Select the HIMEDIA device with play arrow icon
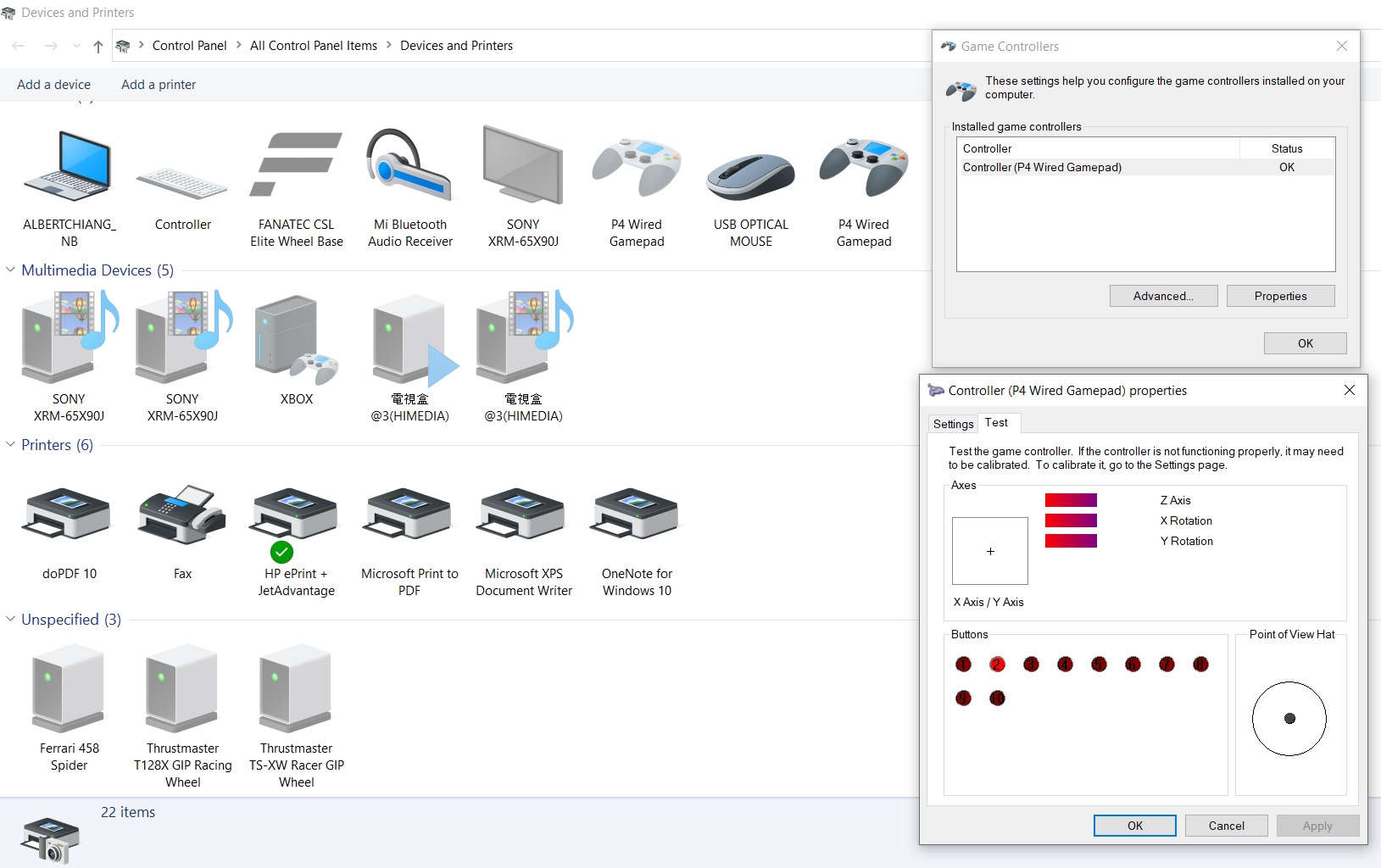 tap(410, 358)
